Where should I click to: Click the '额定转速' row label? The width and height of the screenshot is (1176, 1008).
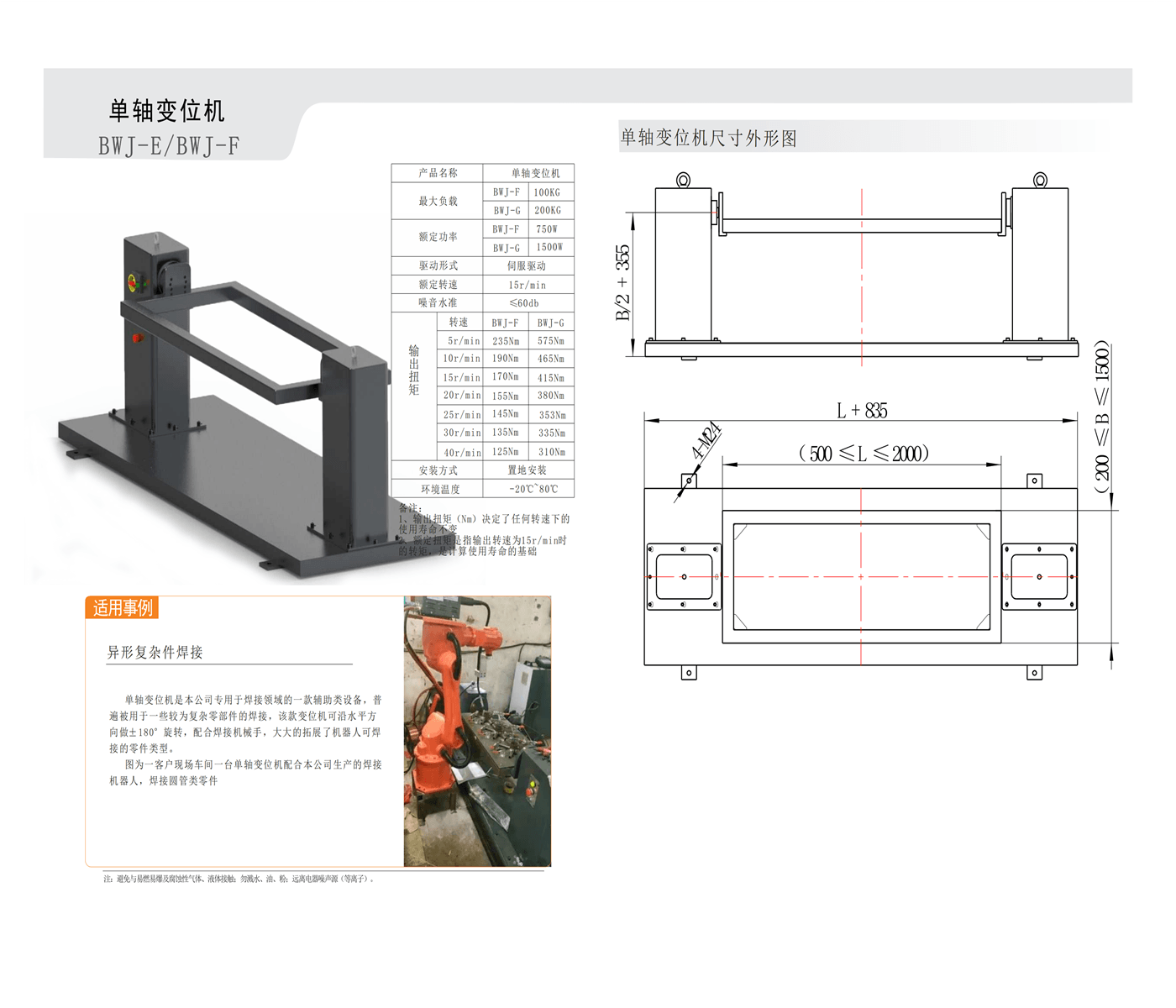[x=438, y=285]
